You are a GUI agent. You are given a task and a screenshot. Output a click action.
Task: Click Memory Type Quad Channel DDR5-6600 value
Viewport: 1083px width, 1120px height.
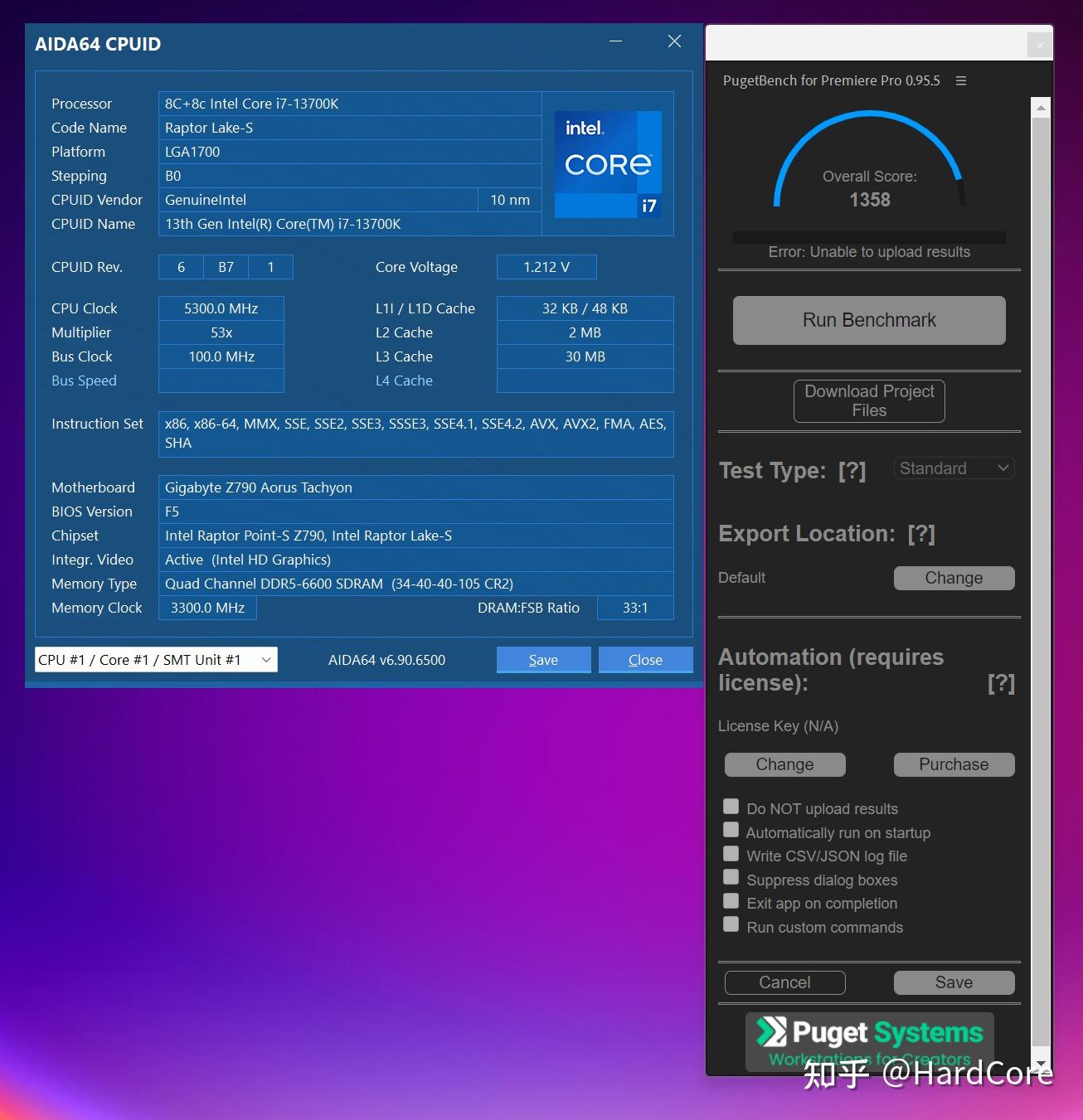pos(416,584)
